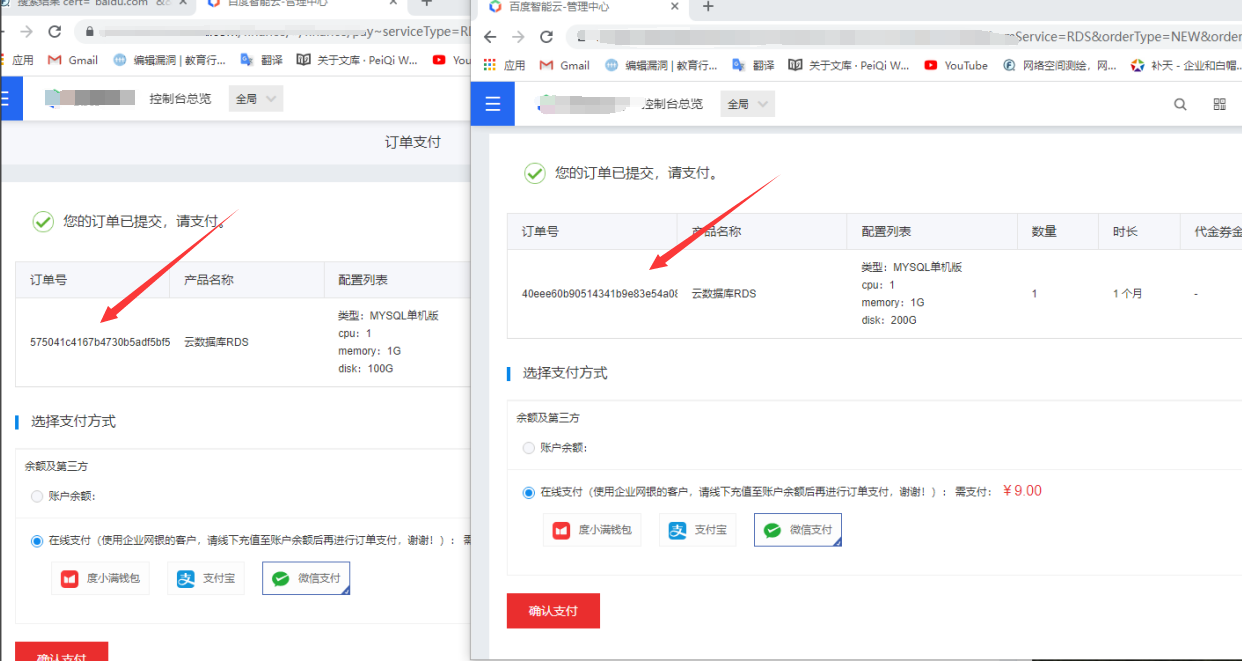Screen dimensions: 1242x661
Task: Select 账户余额 radio button in left window
Action: tap(37, 496)
